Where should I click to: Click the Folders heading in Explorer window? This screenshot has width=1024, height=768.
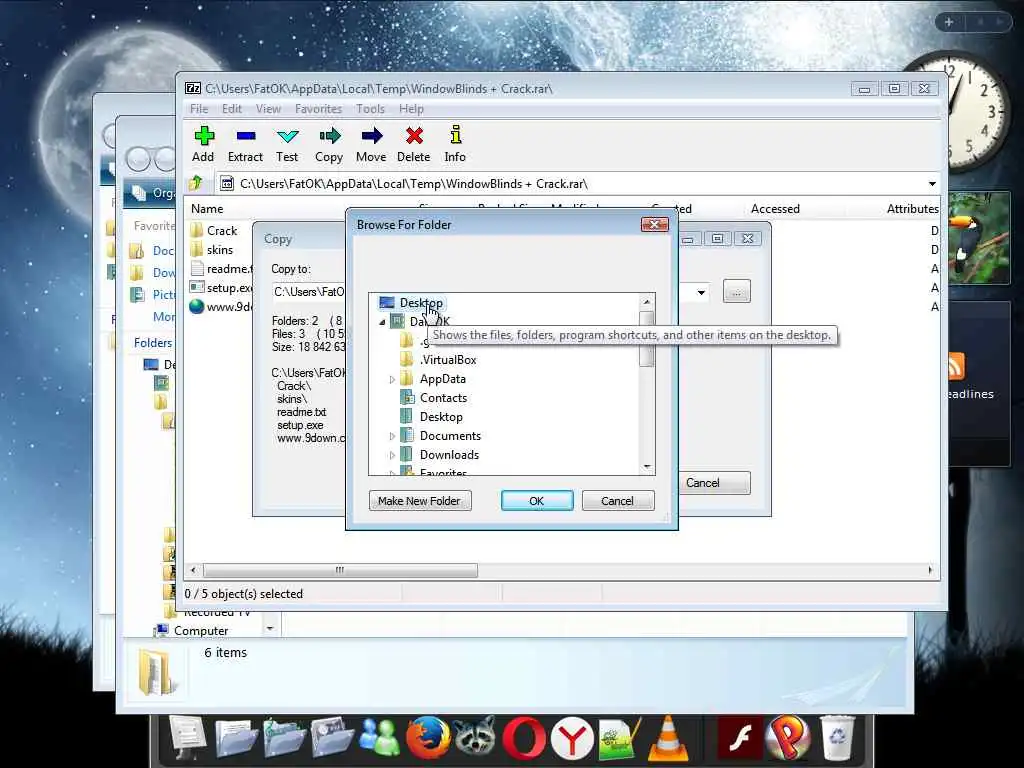click(153, 343)
